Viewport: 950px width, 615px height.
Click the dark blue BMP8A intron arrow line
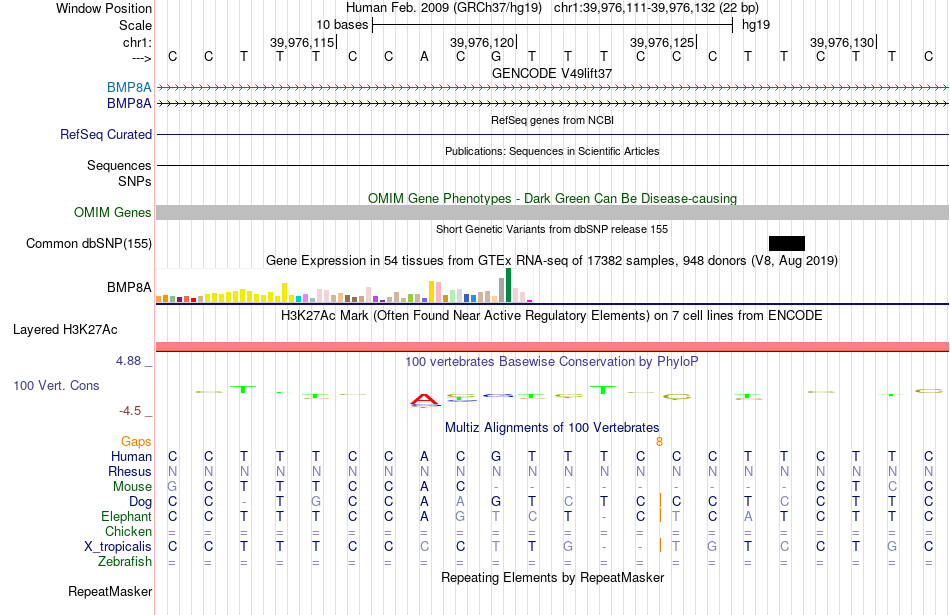[x=553, y=104]
